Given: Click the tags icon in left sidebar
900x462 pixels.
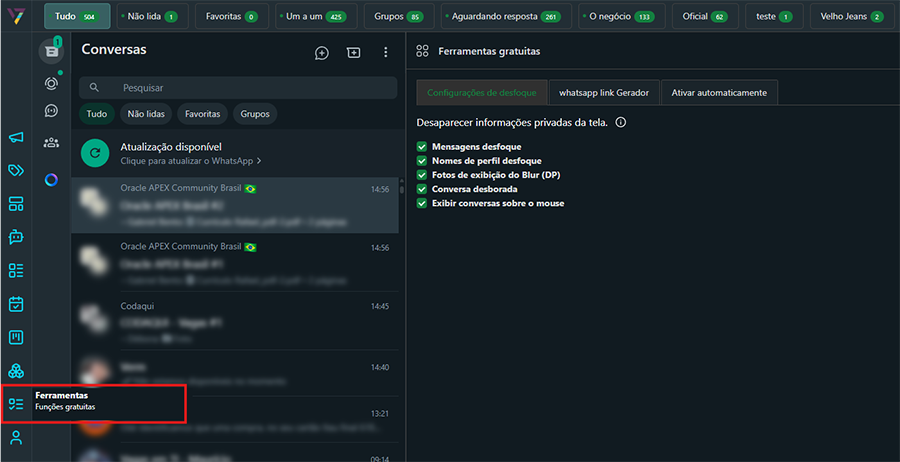Looking at the screenshot, I should (x=16, y=171).
